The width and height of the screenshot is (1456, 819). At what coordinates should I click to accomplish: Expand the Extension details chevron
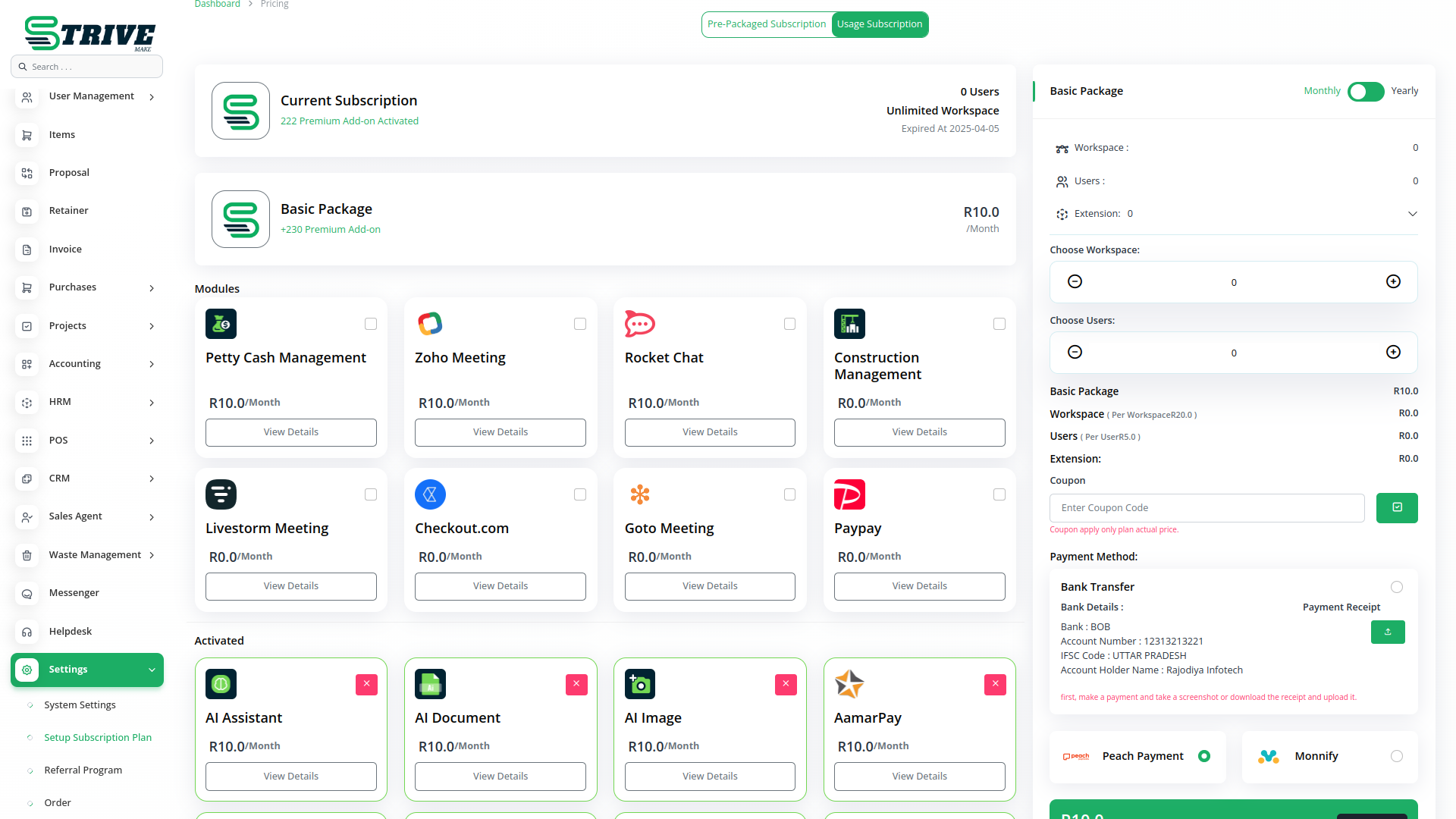click(x=1412, y=214)
